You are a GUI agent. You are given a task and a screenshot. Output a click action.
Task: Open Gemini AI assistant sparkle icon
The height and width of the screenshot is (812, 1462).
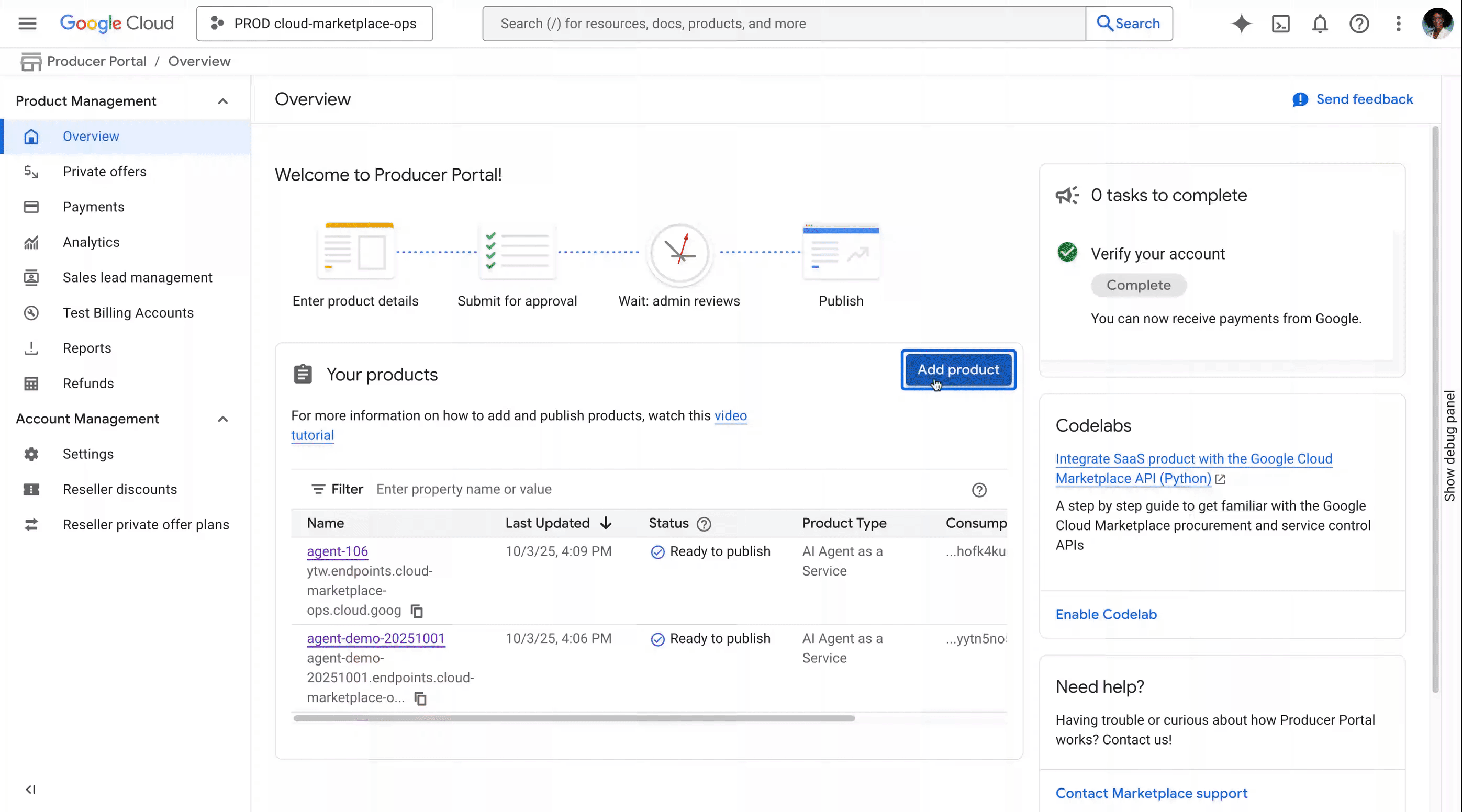(1241, 23)
